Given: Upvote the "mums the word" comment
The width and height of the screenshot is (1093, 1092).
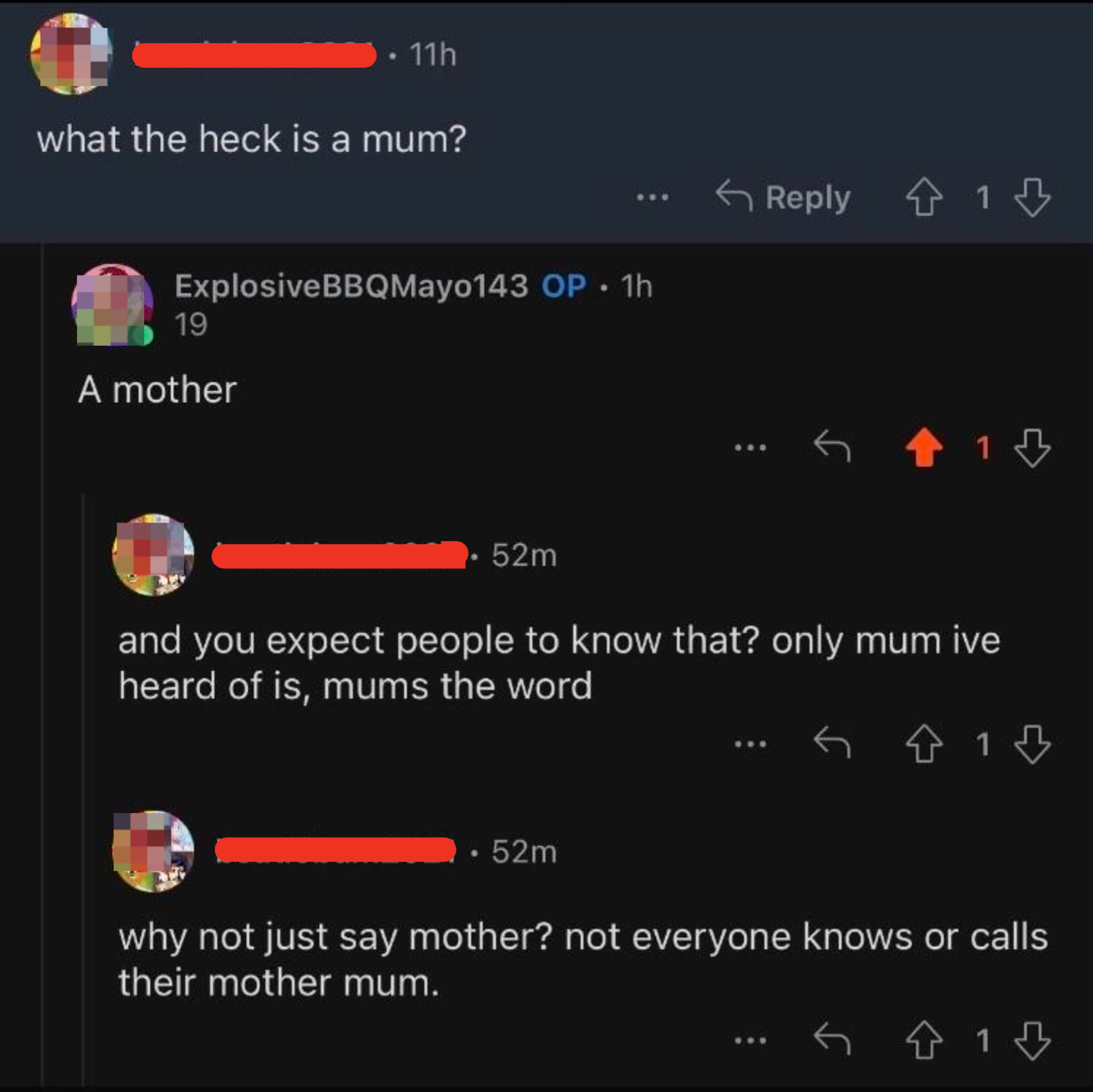Looking at the screenshot, I should tap(924, 744).
